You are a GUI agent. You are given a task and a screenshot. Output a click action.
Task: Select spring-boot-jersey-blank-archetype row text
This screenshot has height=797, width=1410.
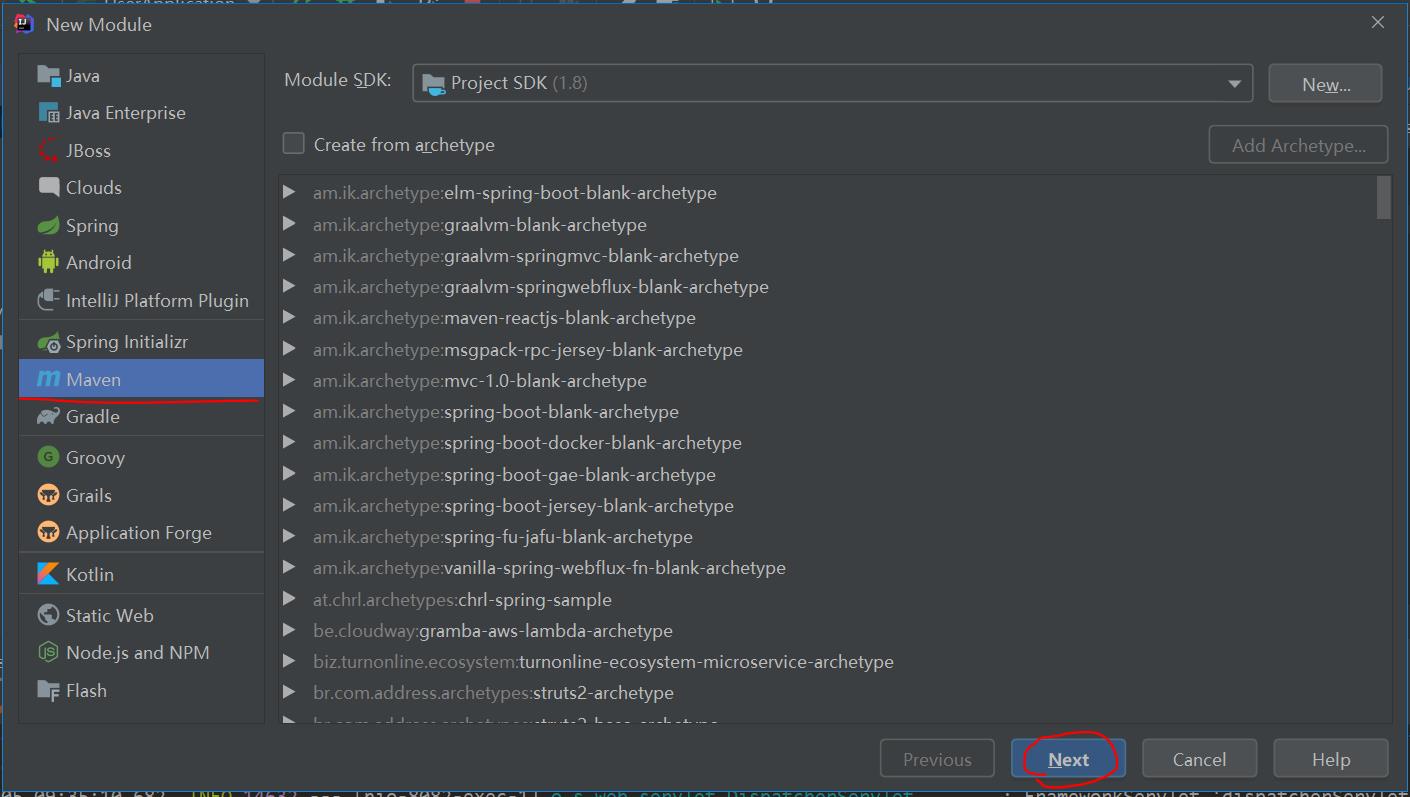(x=523, y=506)
